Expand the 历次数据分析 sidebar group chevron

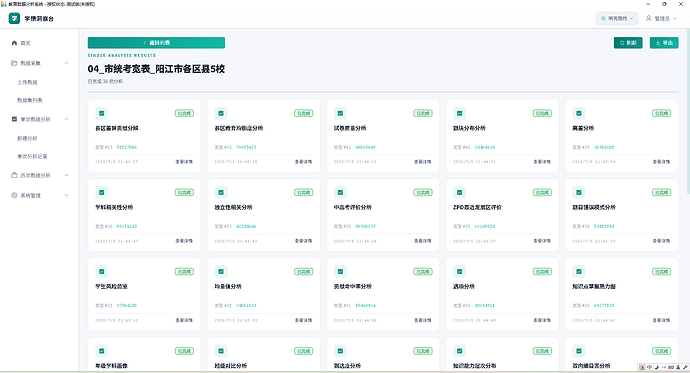[66, 175]
